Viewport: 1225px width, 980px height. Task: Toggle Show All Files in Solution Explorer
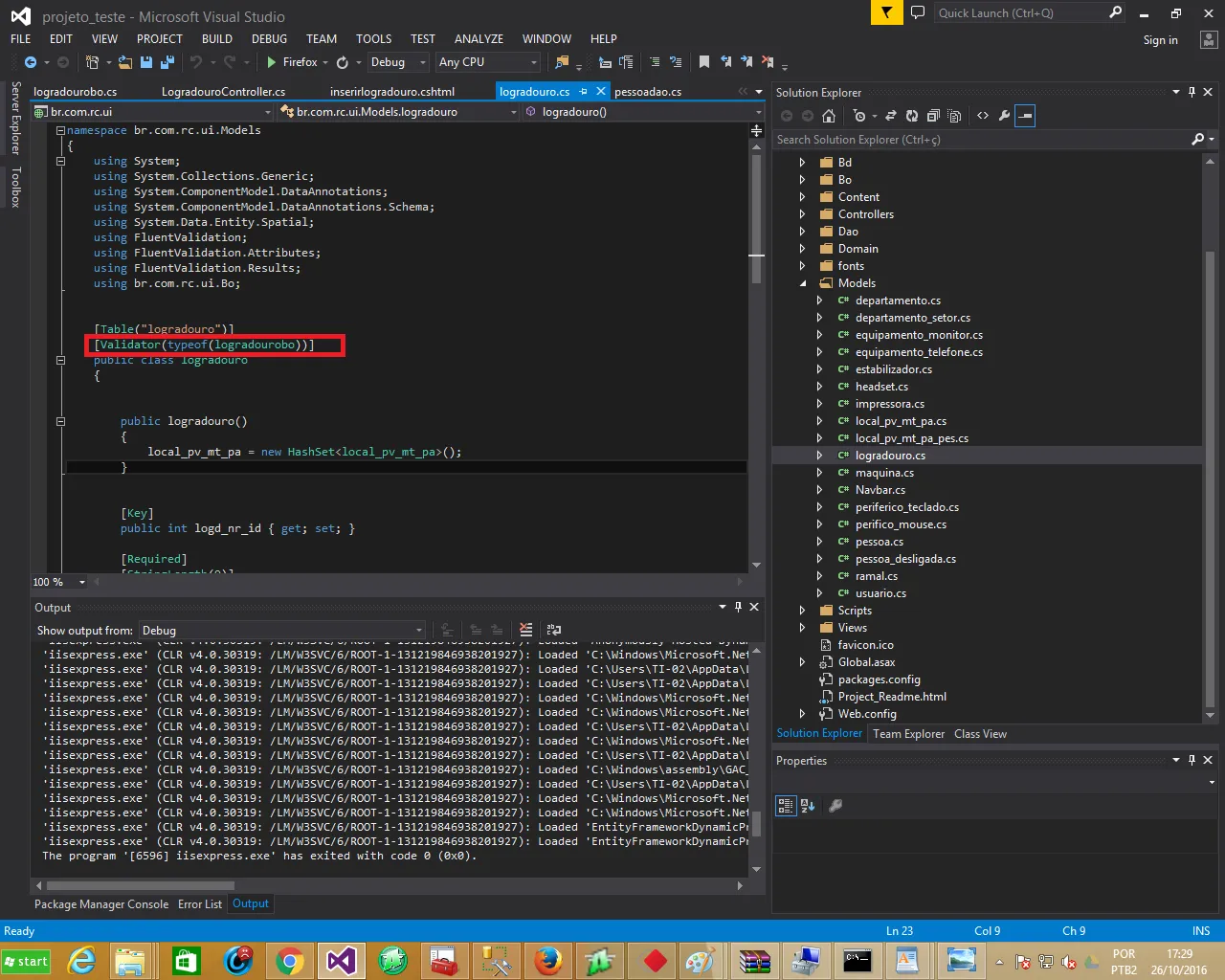pos(954,116)
